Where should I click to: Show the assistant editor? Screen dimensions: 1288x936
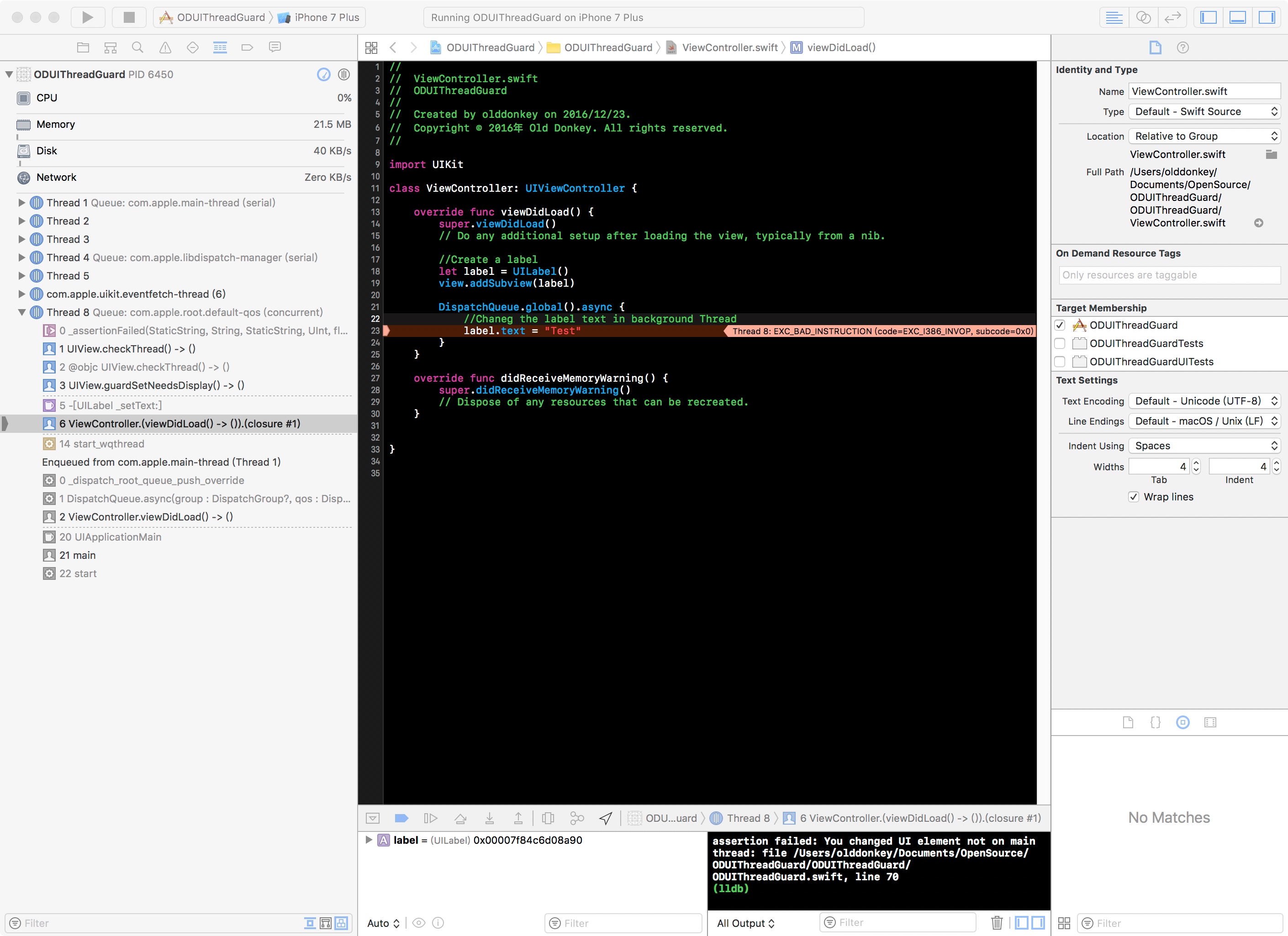pos(1143,17)
